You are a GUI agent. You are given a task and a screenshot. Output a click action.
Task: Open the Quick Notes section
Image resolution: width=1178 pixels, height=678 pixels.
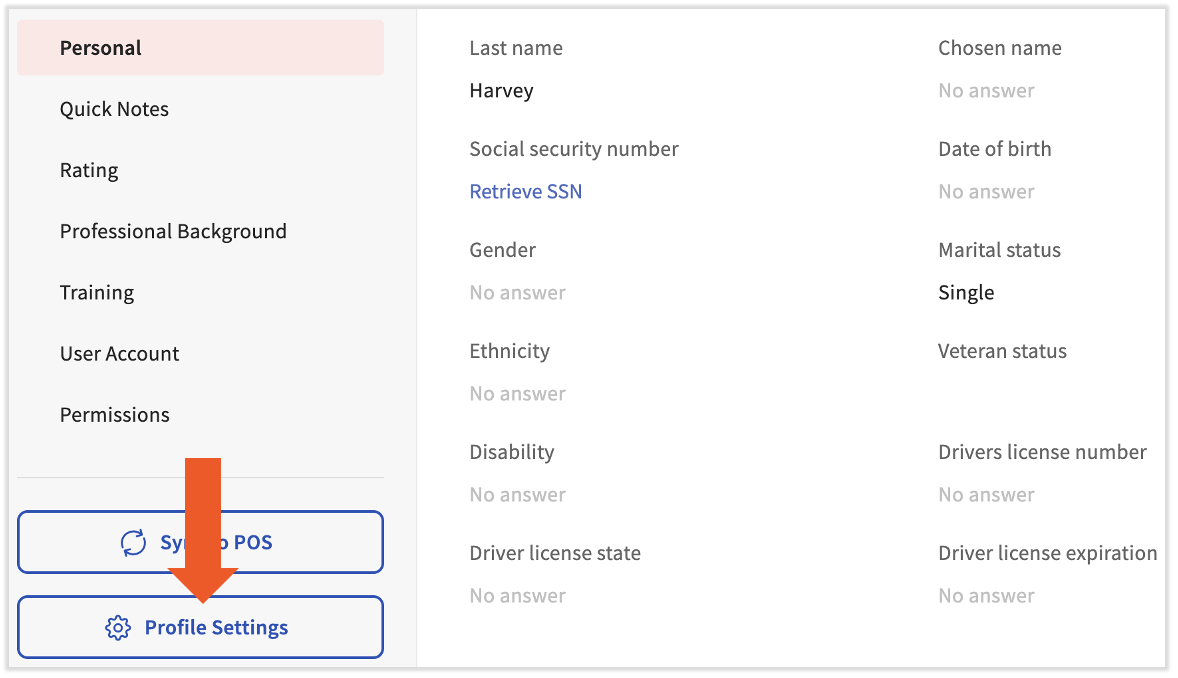(114, 109)
